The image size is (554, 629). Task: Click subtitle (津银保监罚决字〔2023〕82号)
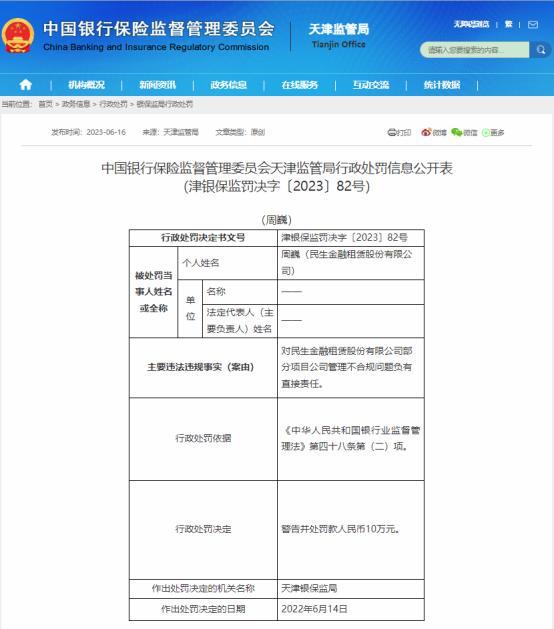pos(277,186)
